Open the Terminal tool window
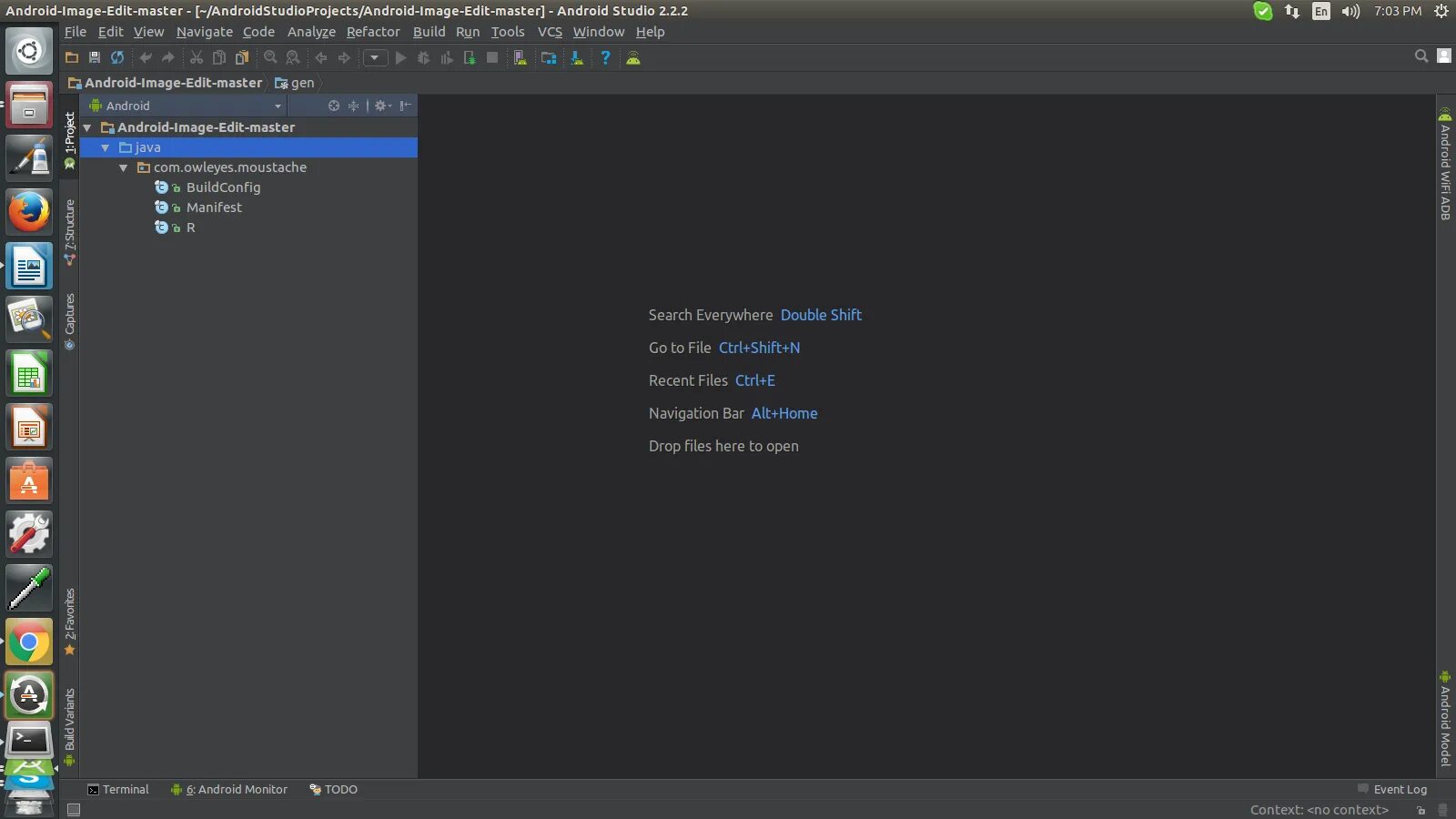 118,789
